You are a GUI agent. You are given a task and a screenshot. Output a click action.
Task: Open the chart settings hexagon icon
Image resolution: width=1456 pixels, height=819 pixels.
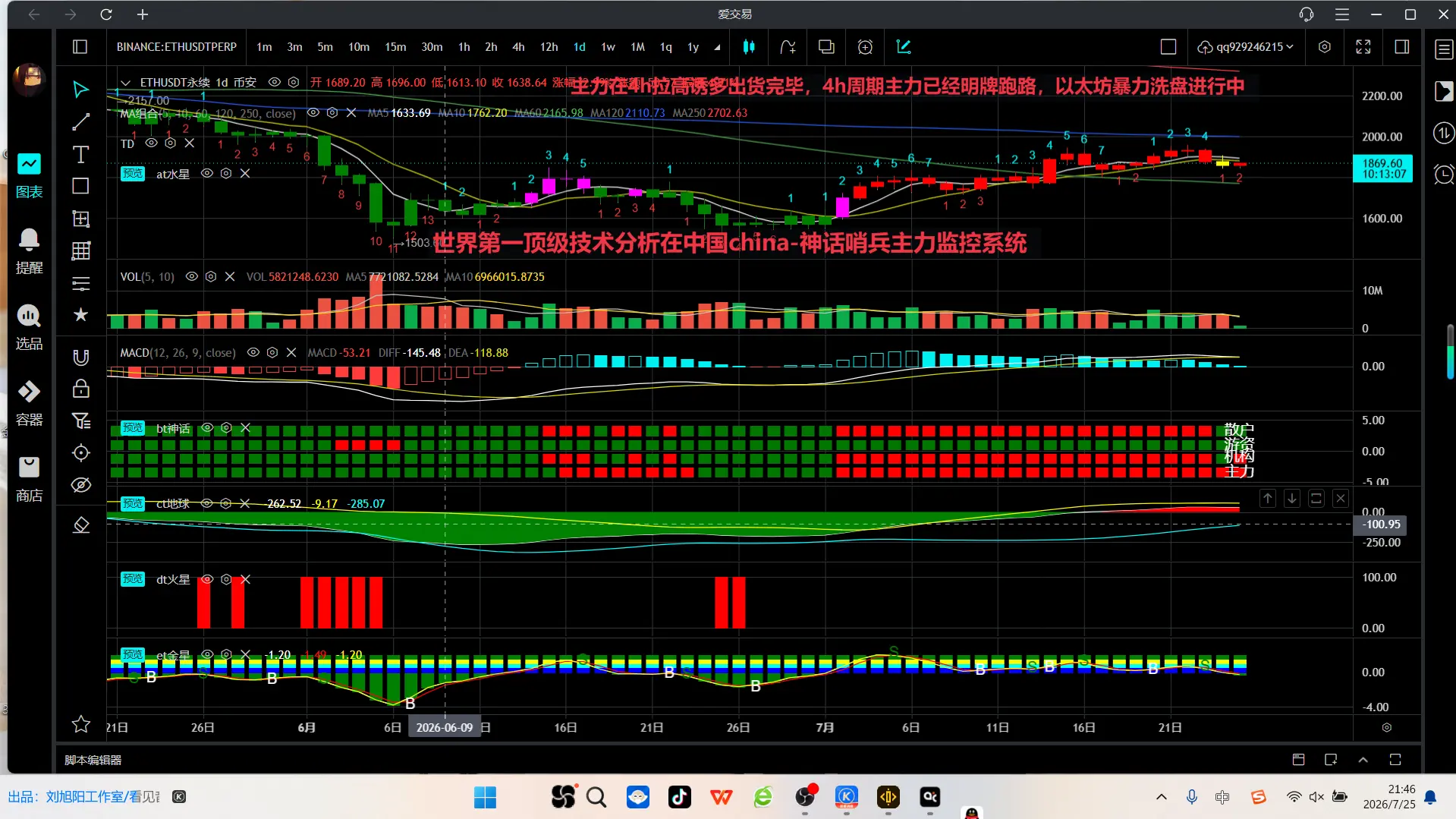pyautogui.click(x=1325, y=47)
